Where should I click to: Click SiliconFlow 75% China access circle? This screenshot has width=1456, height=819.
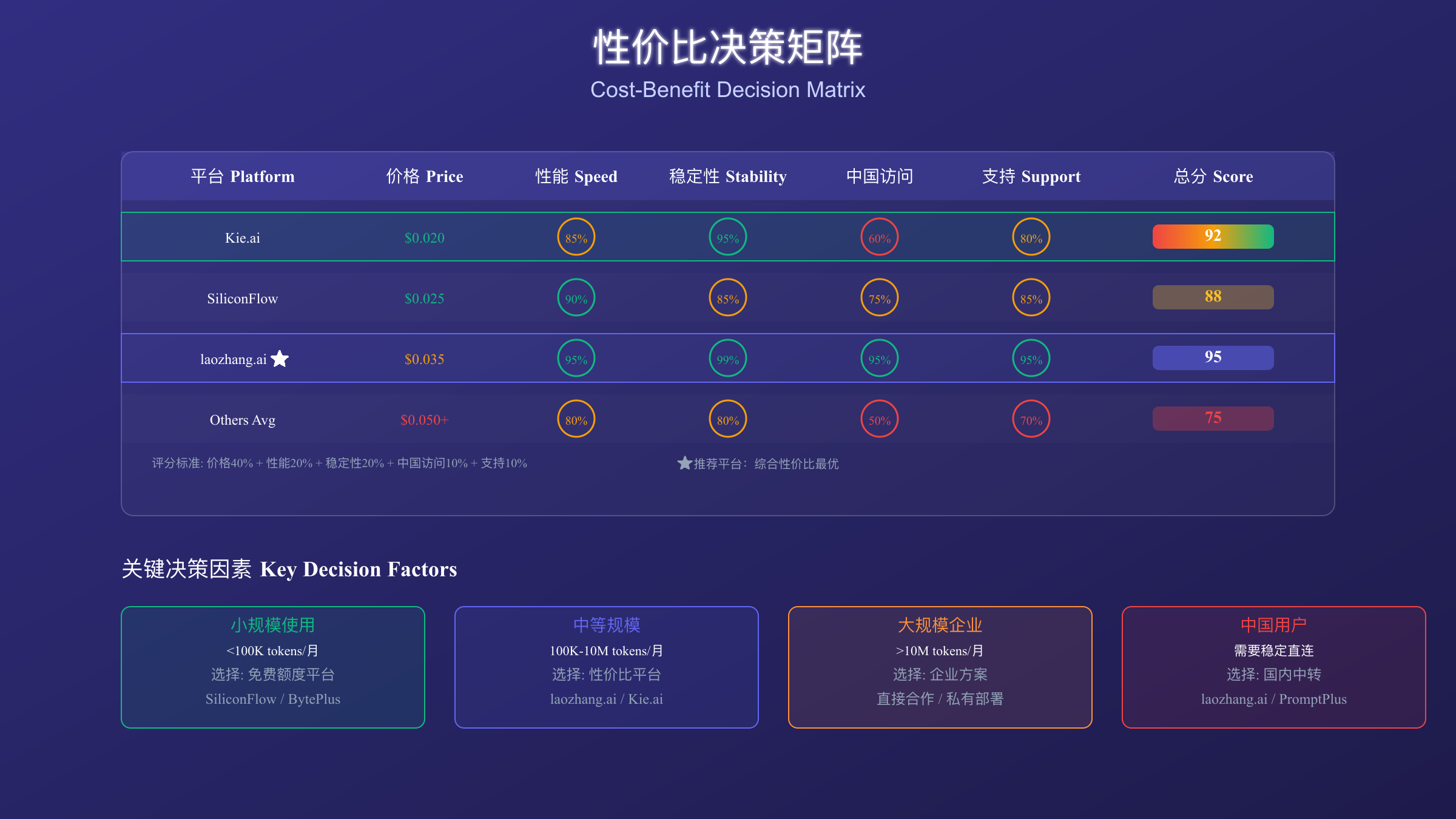pos(880,297)
